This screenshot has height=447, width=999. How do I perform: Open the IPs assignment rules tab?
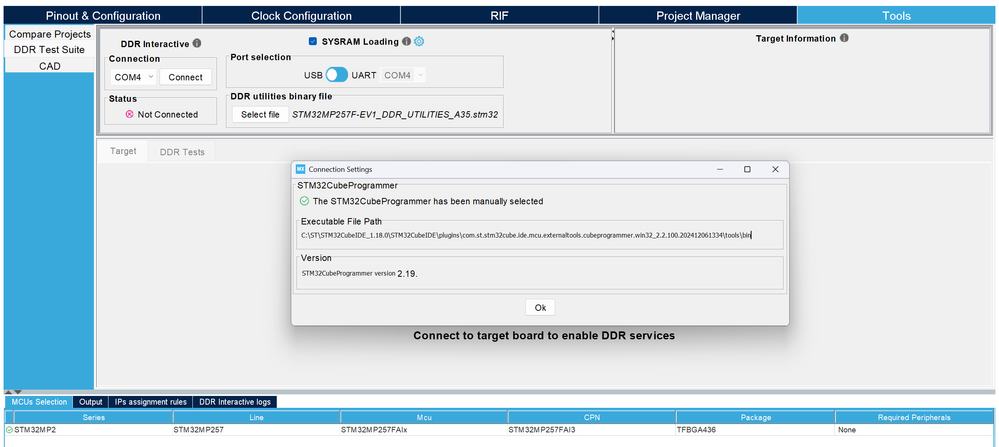(150, 402)
